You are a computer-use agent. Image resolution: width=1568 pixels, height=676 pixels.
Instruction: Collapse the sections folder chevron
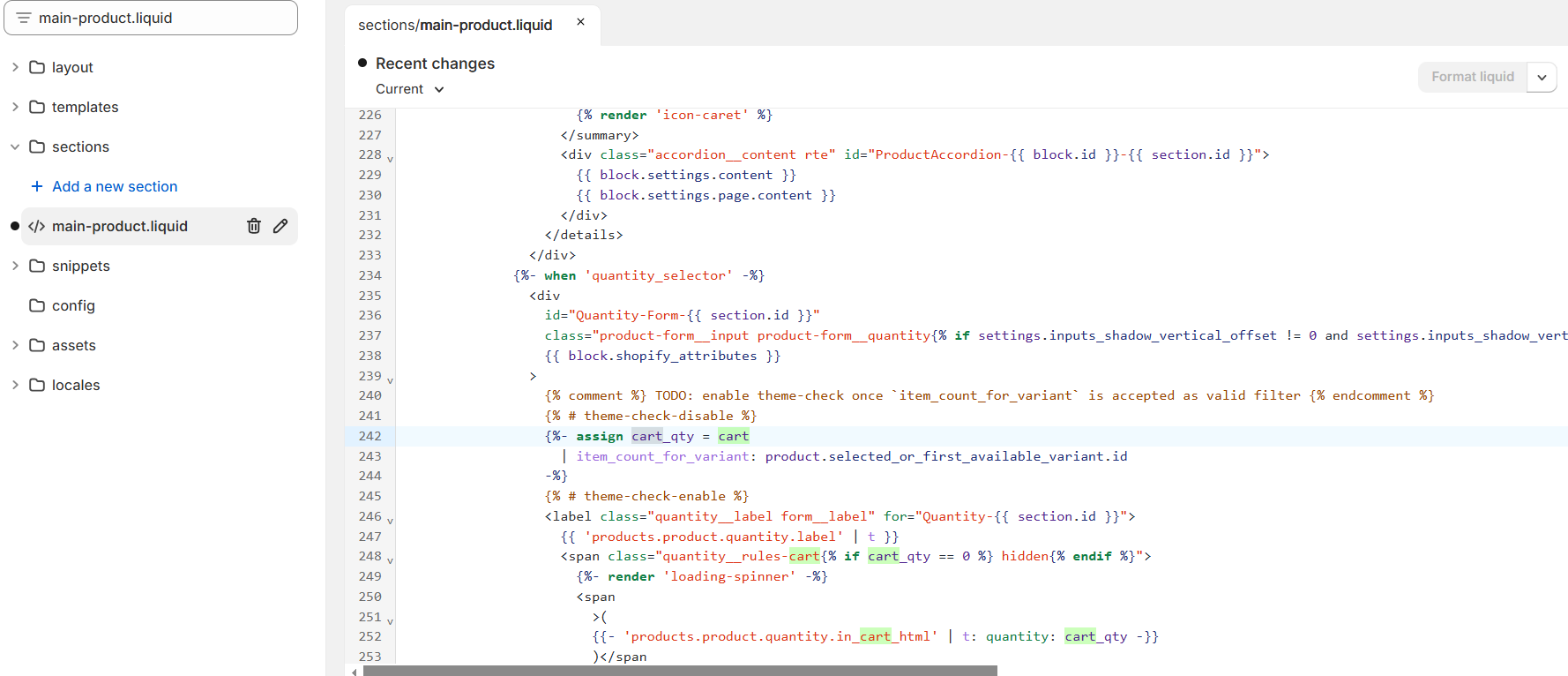click(x=15, y=146)
